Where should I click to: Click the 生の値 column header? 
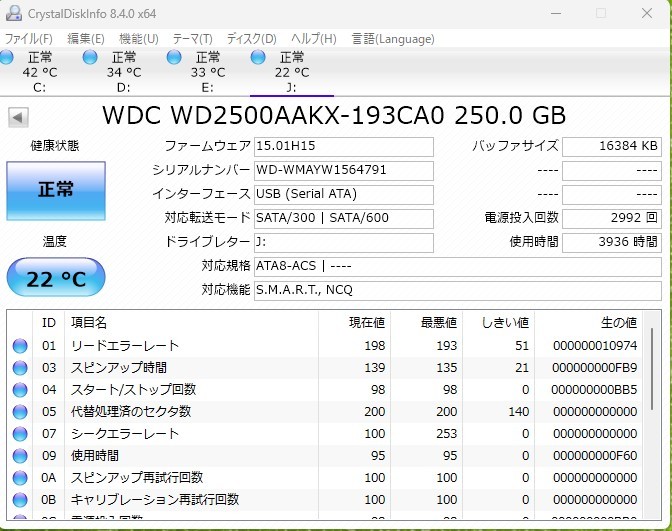[x=617, y=323]
